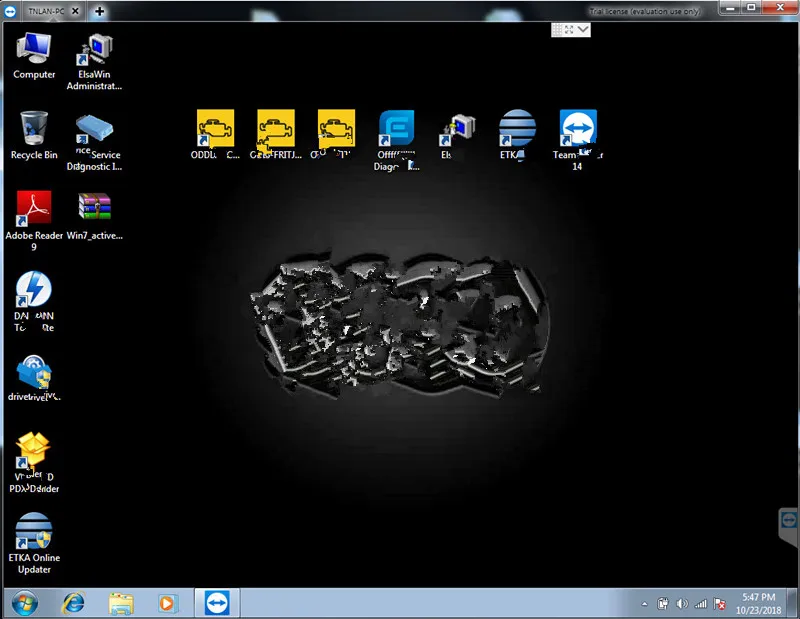Select the TeamViewer 14 desktop shortcut
The height and width of the screenshot is (619, 800).
[x=578, y=140]
